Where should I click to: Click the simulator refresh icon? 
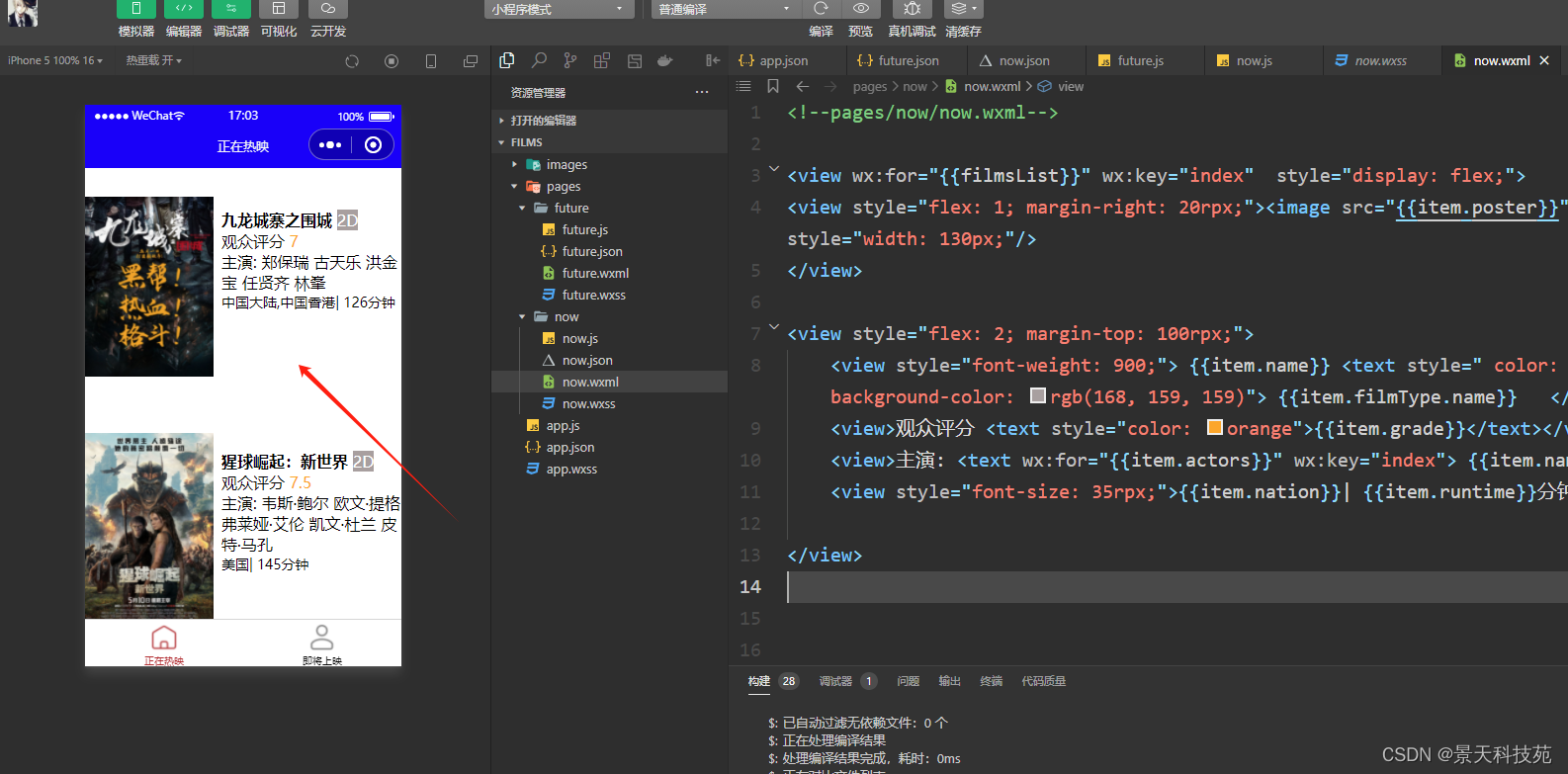(x=352, y=61)
